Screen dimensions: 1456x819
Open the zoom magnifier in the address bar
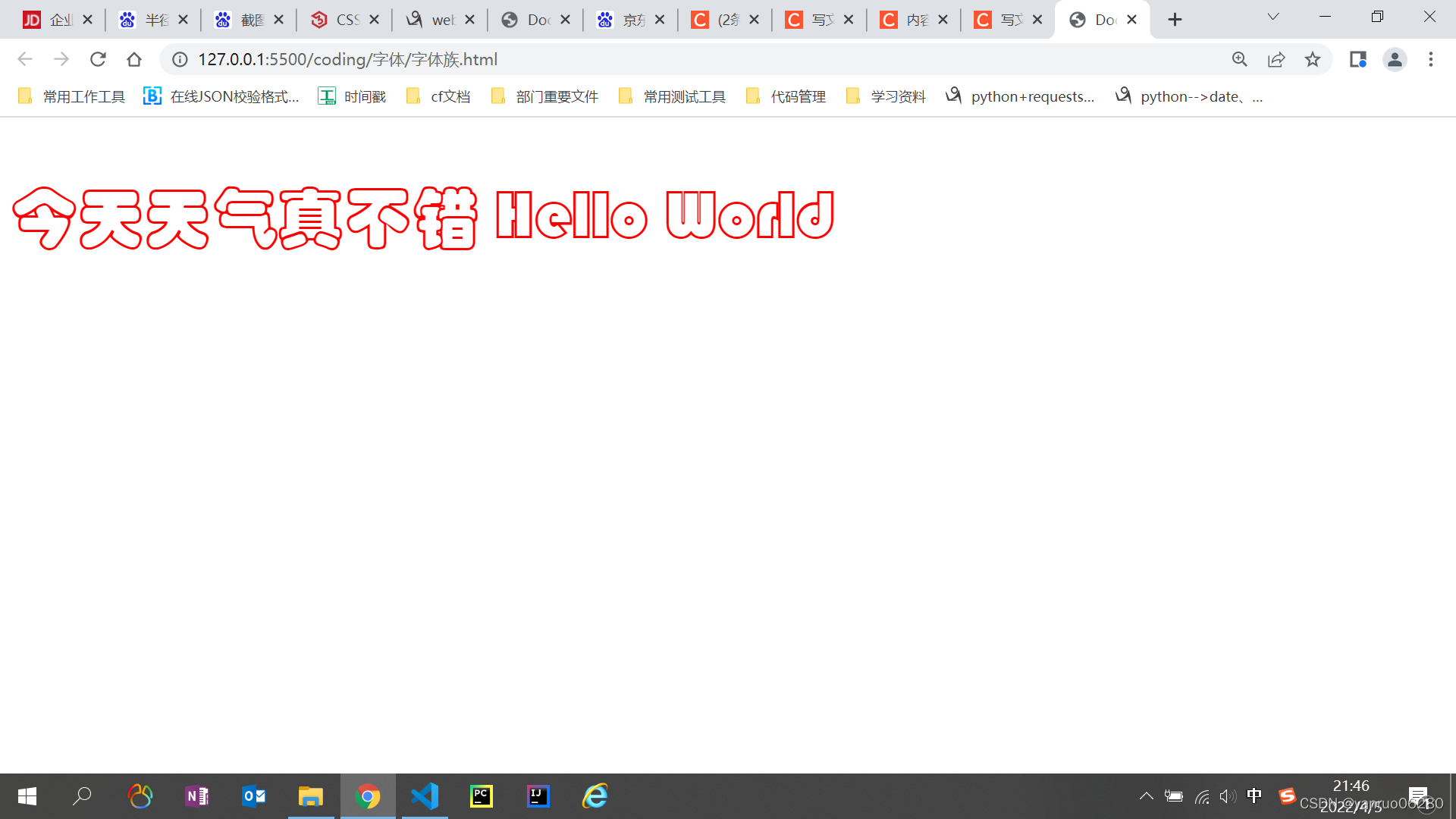(x=1240, y=59)
